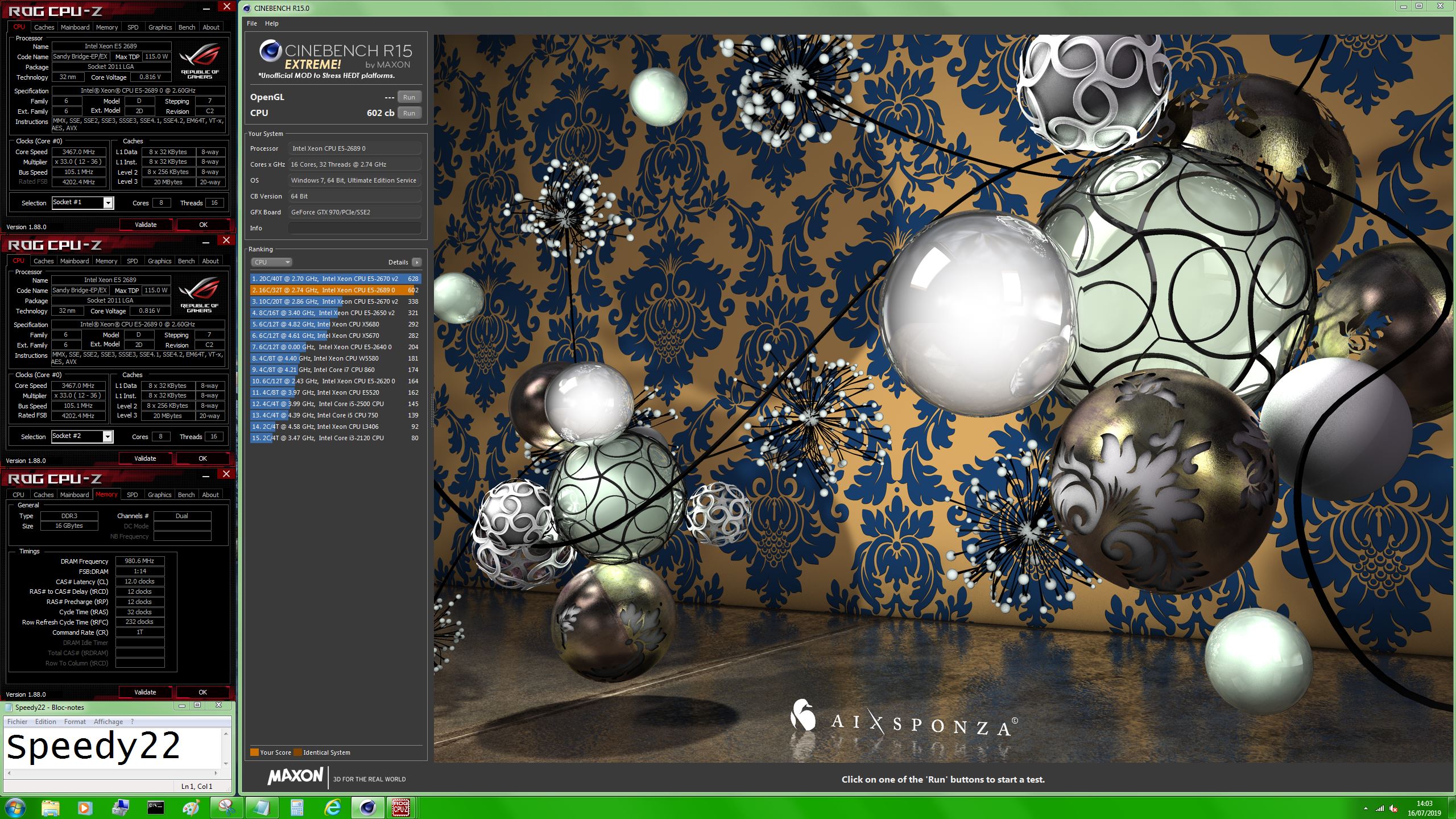
Task: Click the muted volume tray icon
Action: 1393,808
